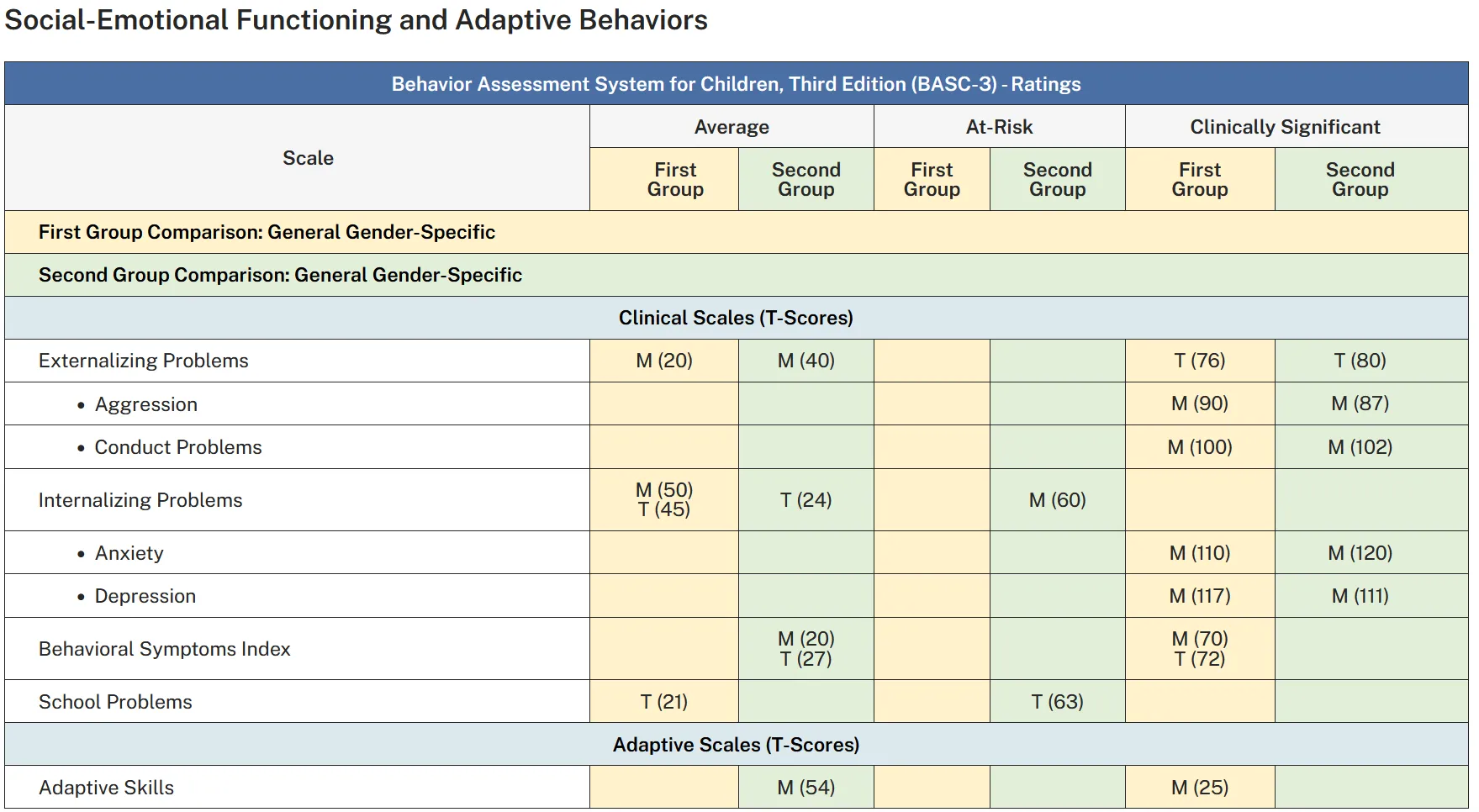
Task: Select the M (50) T (45) cell
Action: [x=664, y=499]
